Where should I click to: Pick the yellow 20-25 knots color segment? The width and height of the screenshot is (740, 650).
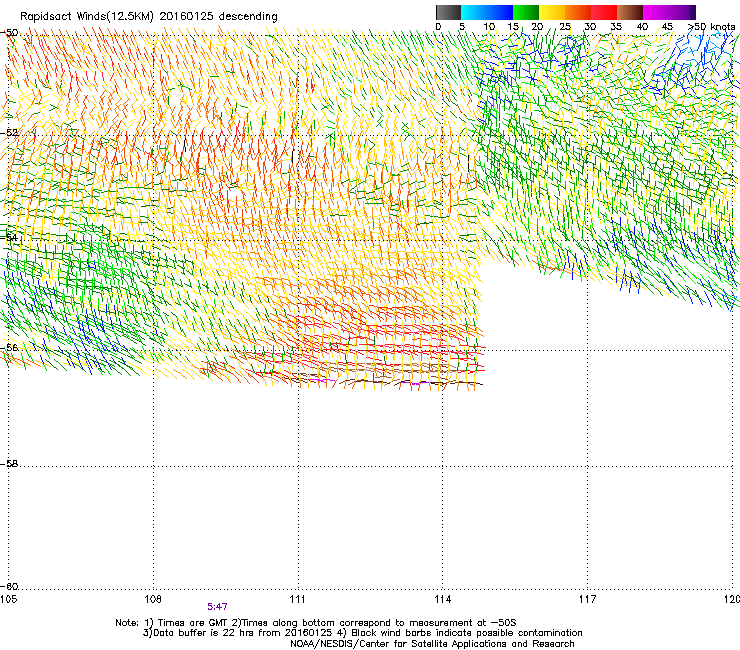pos(552,12)
